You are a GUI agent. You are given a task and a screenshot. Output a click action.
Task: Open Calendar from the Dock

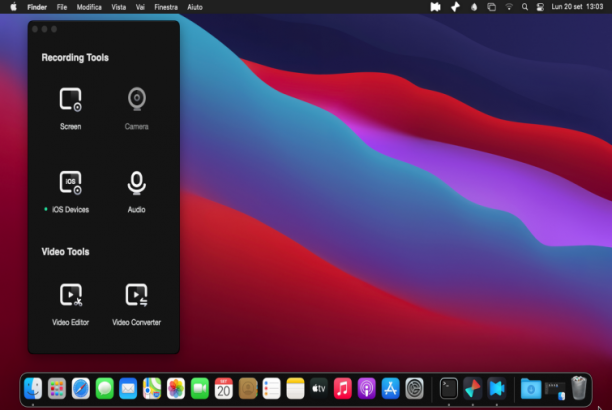(224, 388)
